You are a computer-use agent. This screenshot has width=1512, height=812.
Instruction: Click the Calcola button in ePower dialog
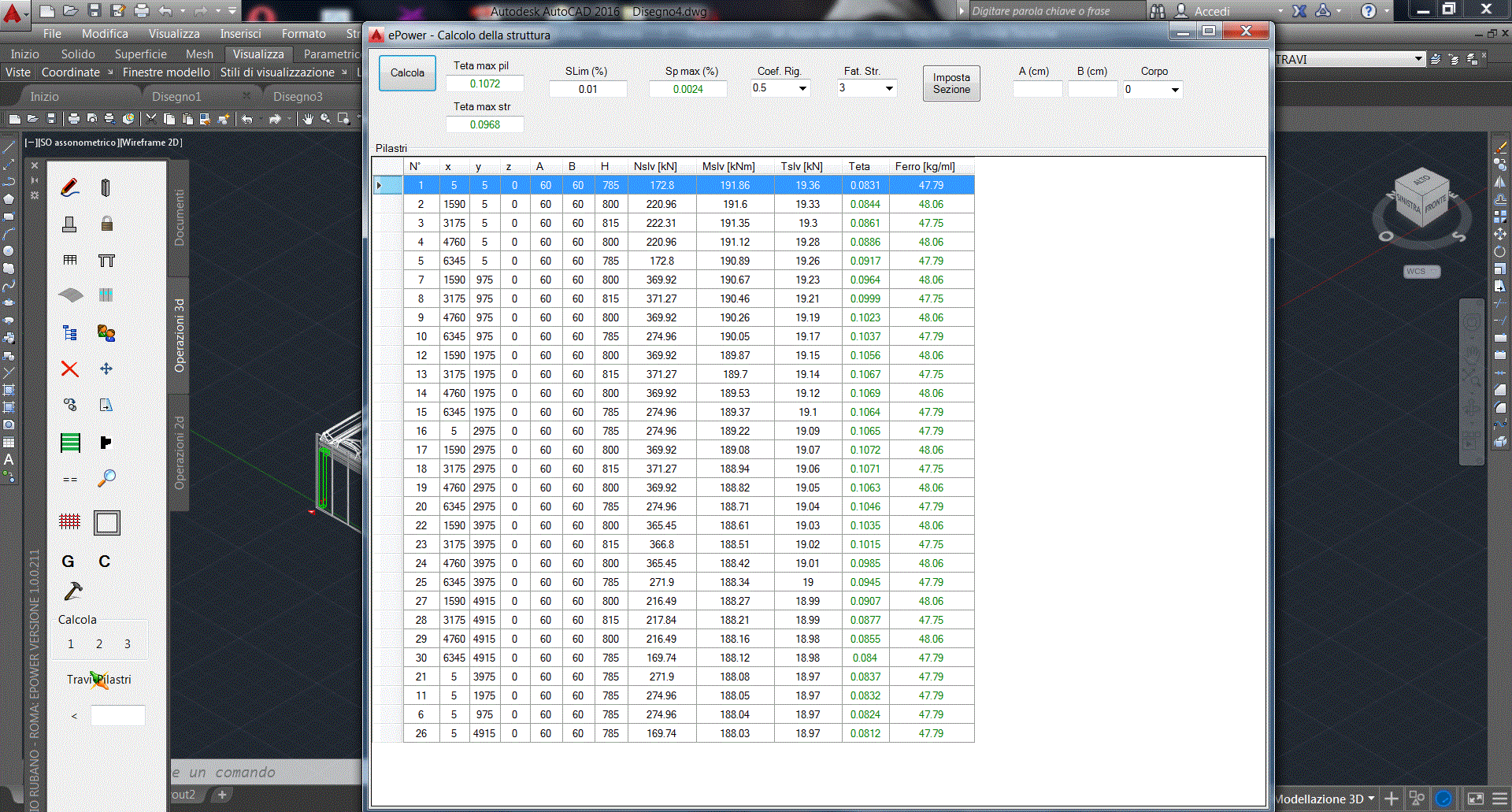pos(407,73)
